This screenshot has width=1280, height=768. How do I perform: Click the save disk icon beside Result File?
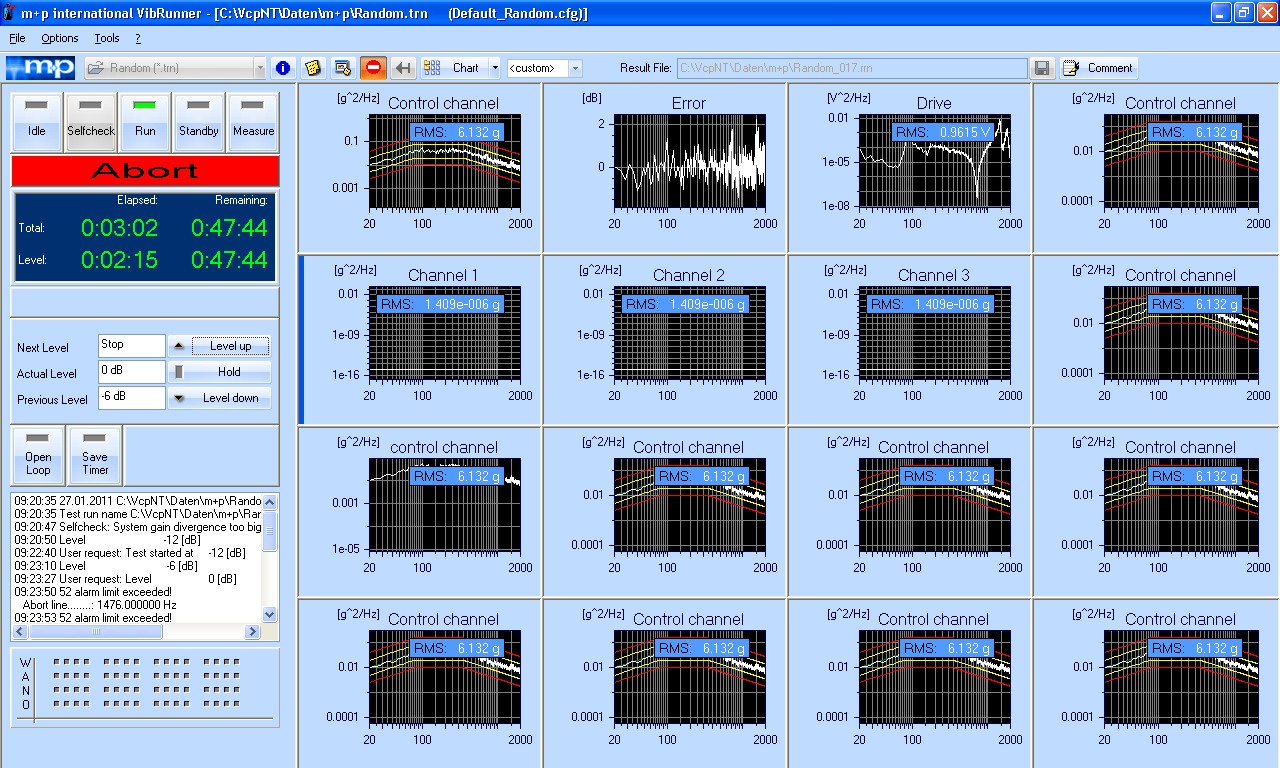[1042, 68]
